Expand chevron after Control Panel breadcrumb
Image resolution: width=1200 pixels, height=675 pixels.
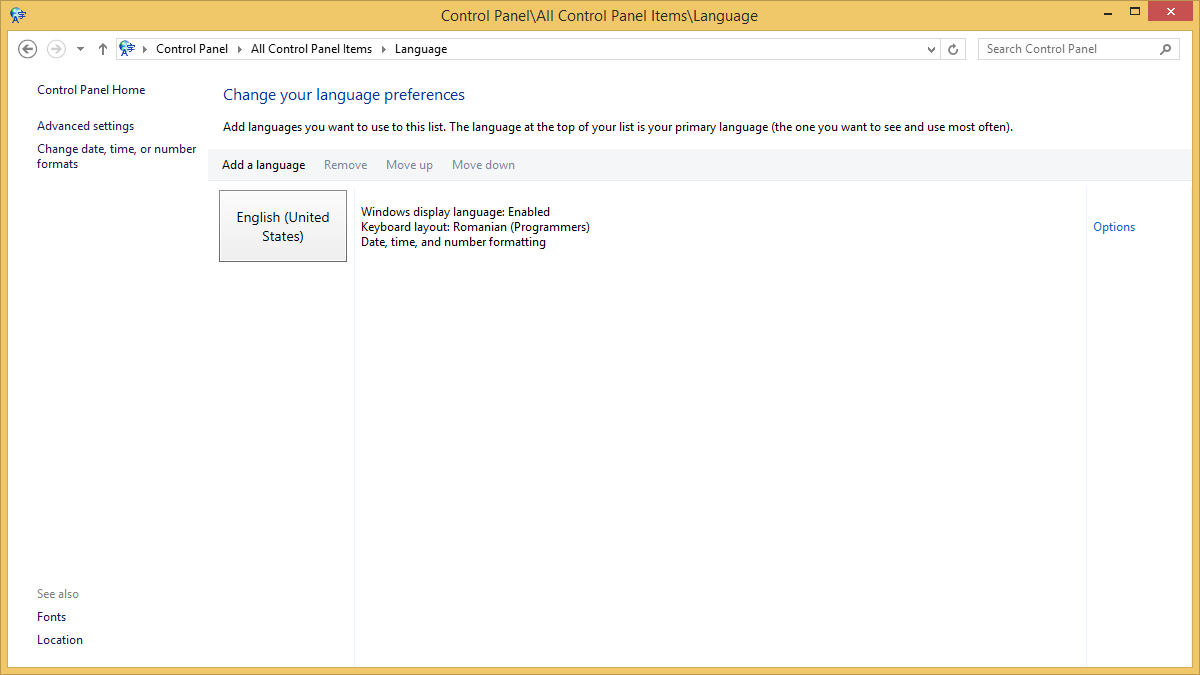coord(240,49)
